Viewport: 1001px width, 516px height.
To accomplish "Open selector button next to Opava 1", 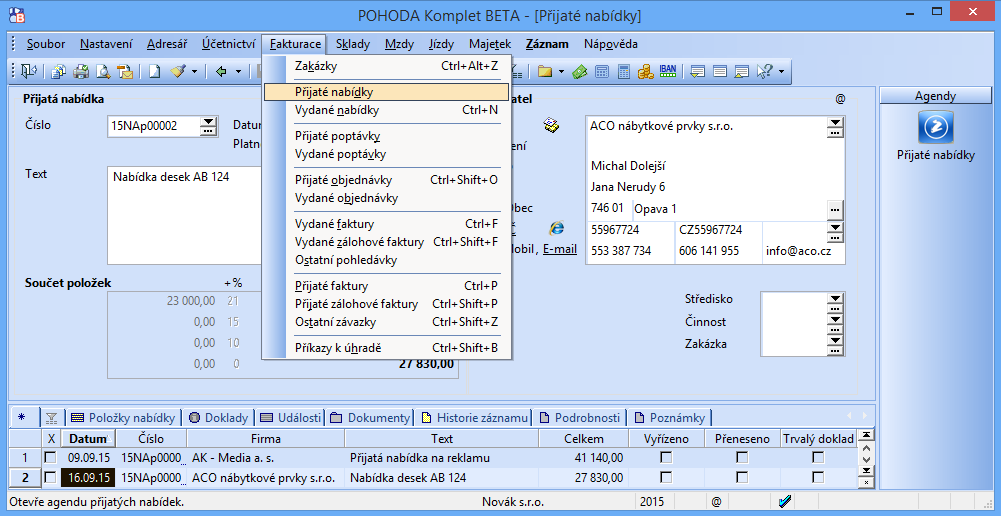I will click(834, 209).
